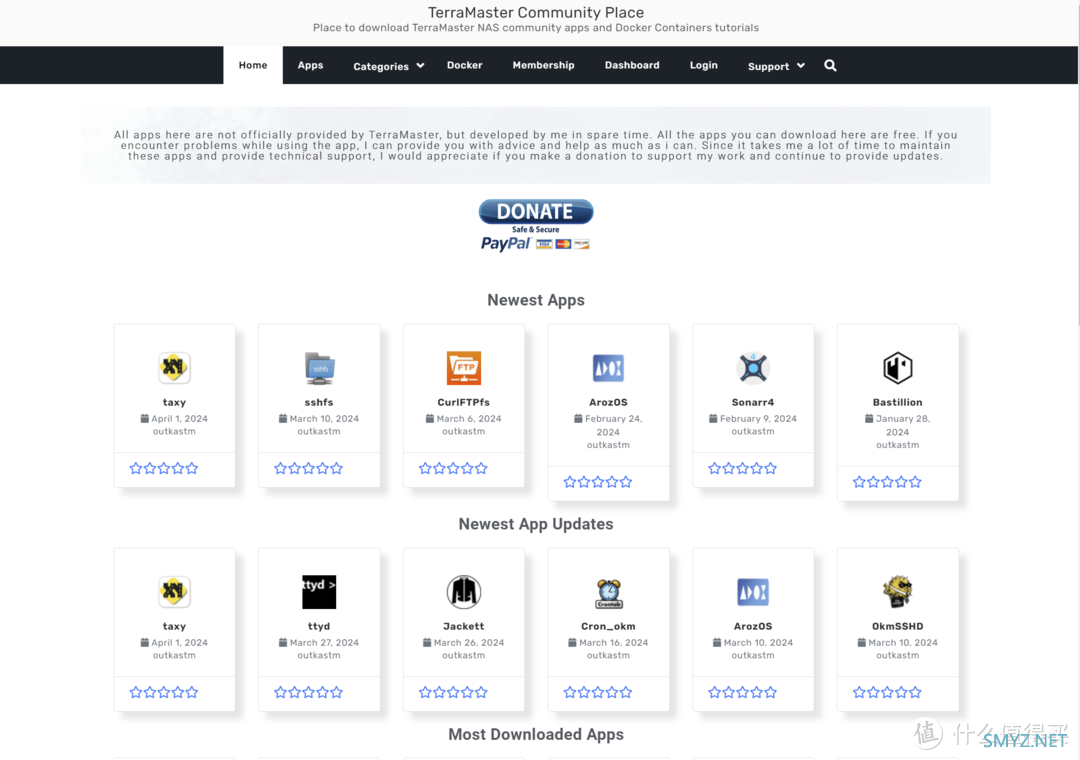This screenshot has height=760, width=1080.
Task: Open the Bastillion shield icon
Action: coord(897,368)
